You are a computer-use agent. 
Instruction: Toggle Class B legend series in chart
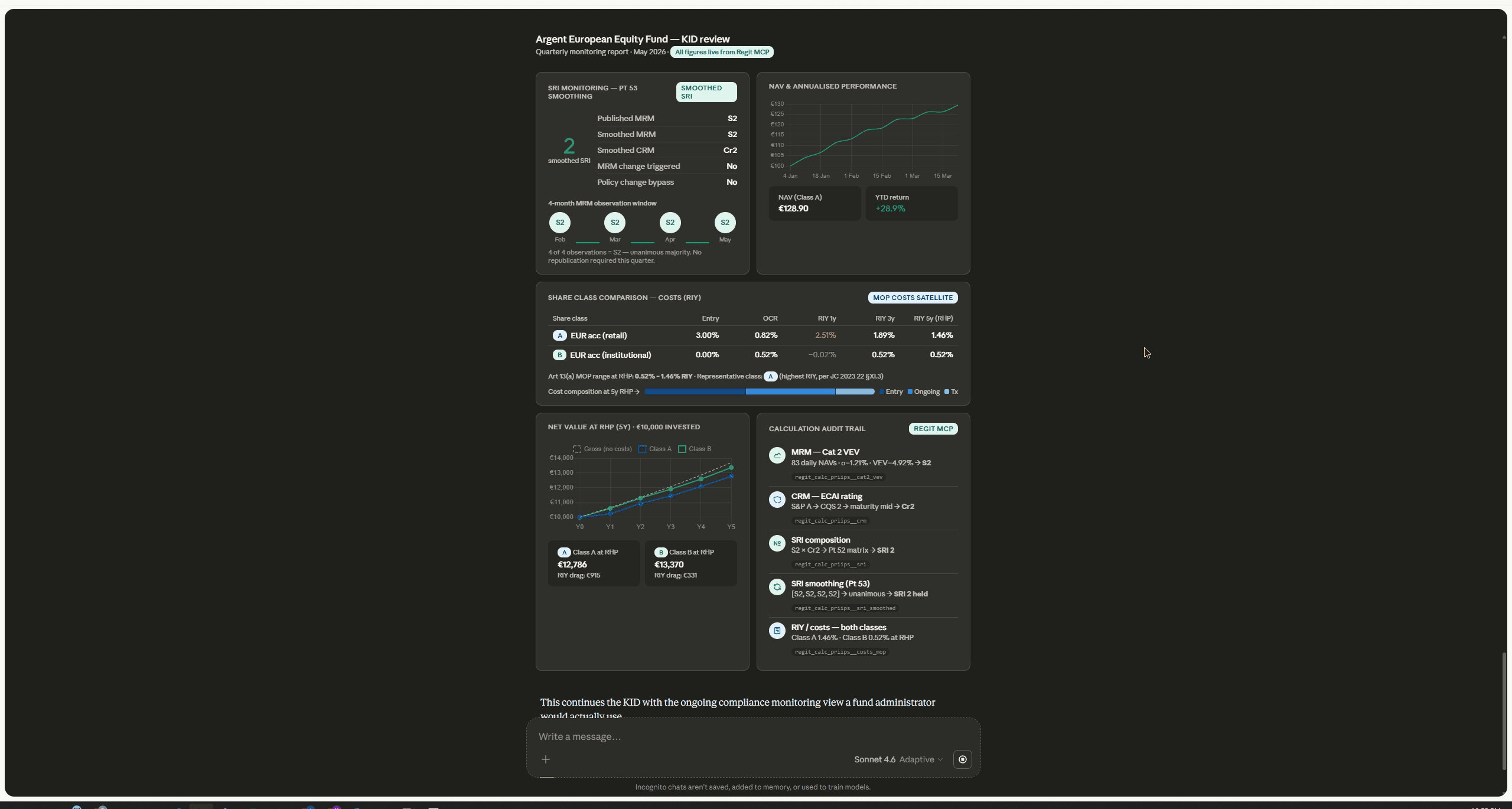click(695, 449)
